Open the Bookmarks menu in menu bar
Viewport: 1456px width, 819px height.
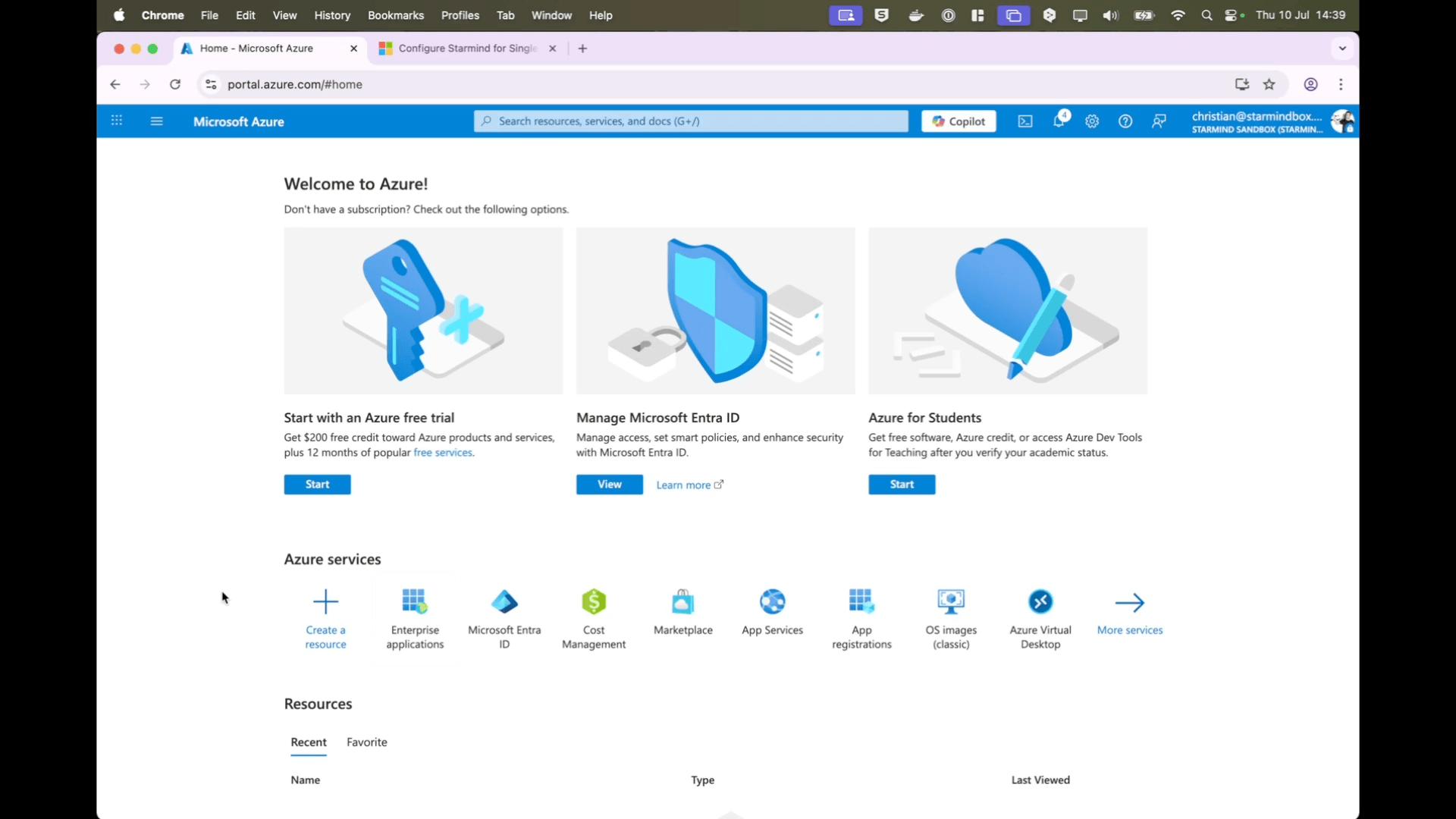(x=396, y=15)
